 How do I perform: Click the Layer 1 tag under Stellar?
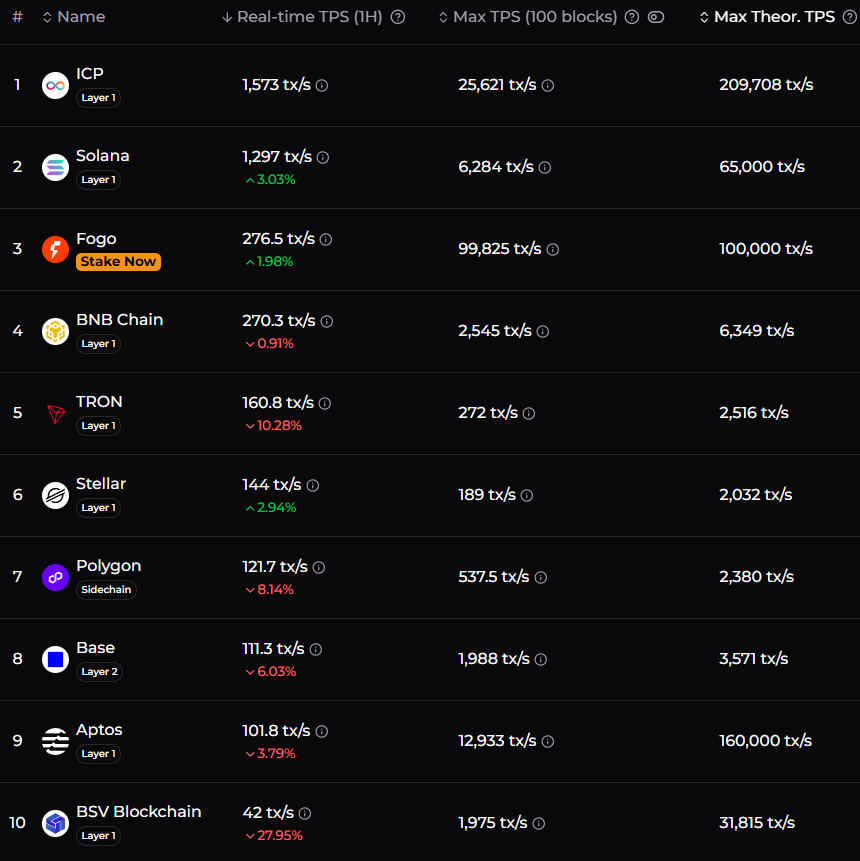tap(98, 507)
